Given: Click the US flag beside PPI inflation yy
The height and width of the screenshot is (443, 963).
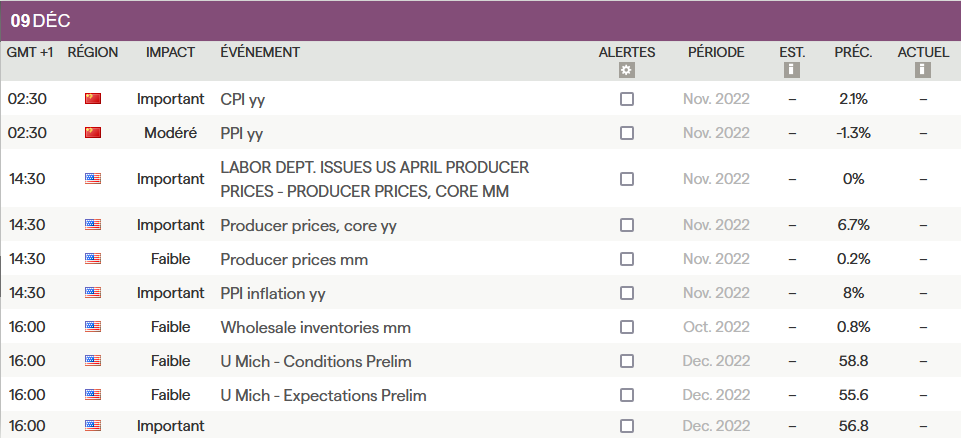Looking at the screenshot, I should (x=93, y=293).
